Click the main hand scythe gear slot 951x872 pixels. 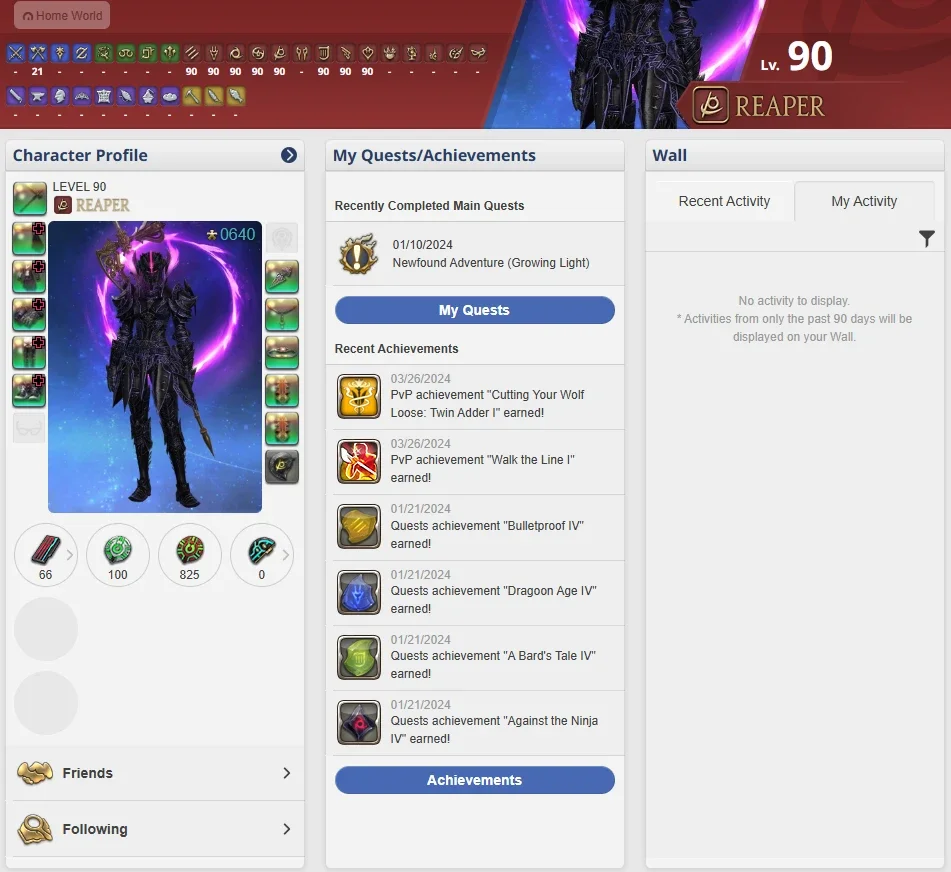pos(30,199)
